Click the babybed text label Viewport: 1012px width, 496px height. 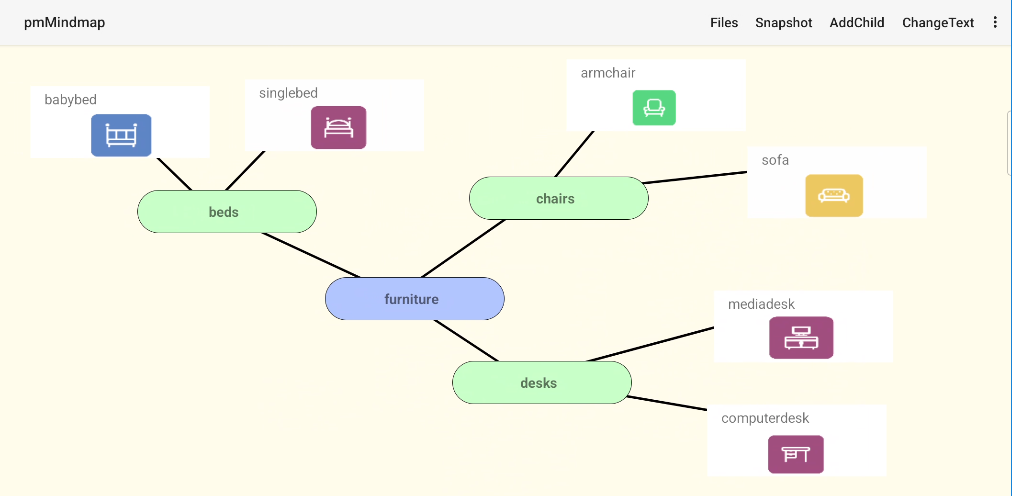pyautogui.click(x=70, y=99)
